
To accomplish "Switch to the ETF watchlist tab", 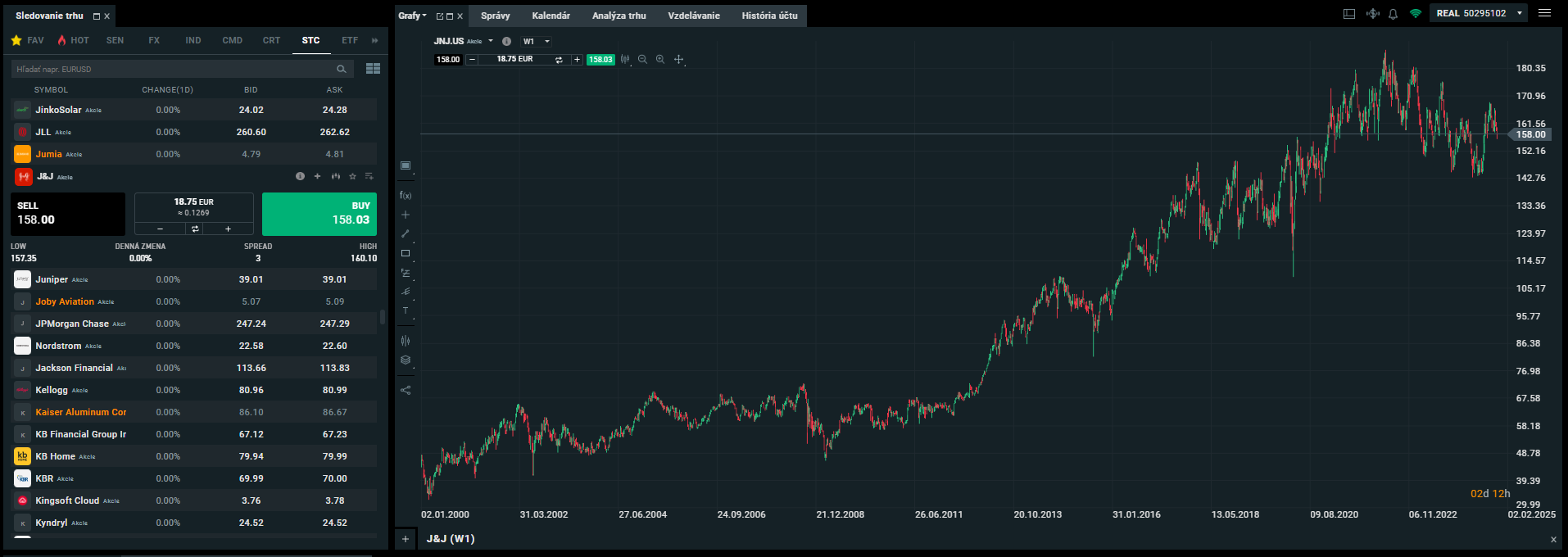I will click(x=350, y=40).
